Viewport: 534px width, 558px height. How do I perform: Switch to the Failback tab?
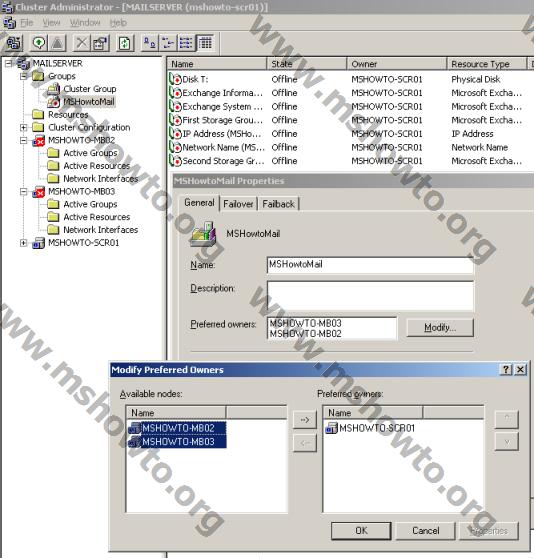(x=278, y=204)
